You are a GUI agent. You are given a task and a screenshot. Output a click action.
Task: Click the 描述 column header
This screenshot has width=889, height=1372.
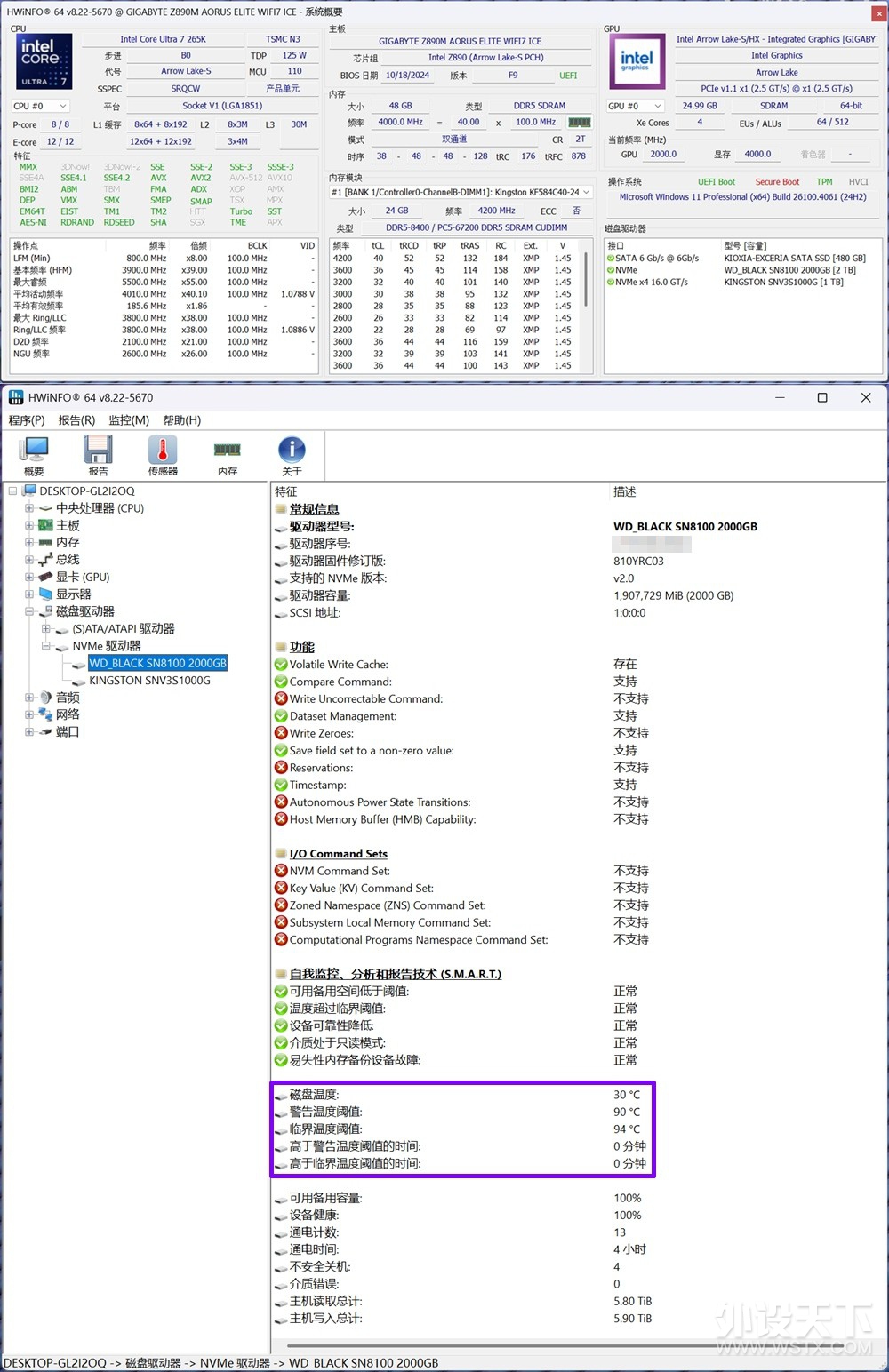coord(625,492)
